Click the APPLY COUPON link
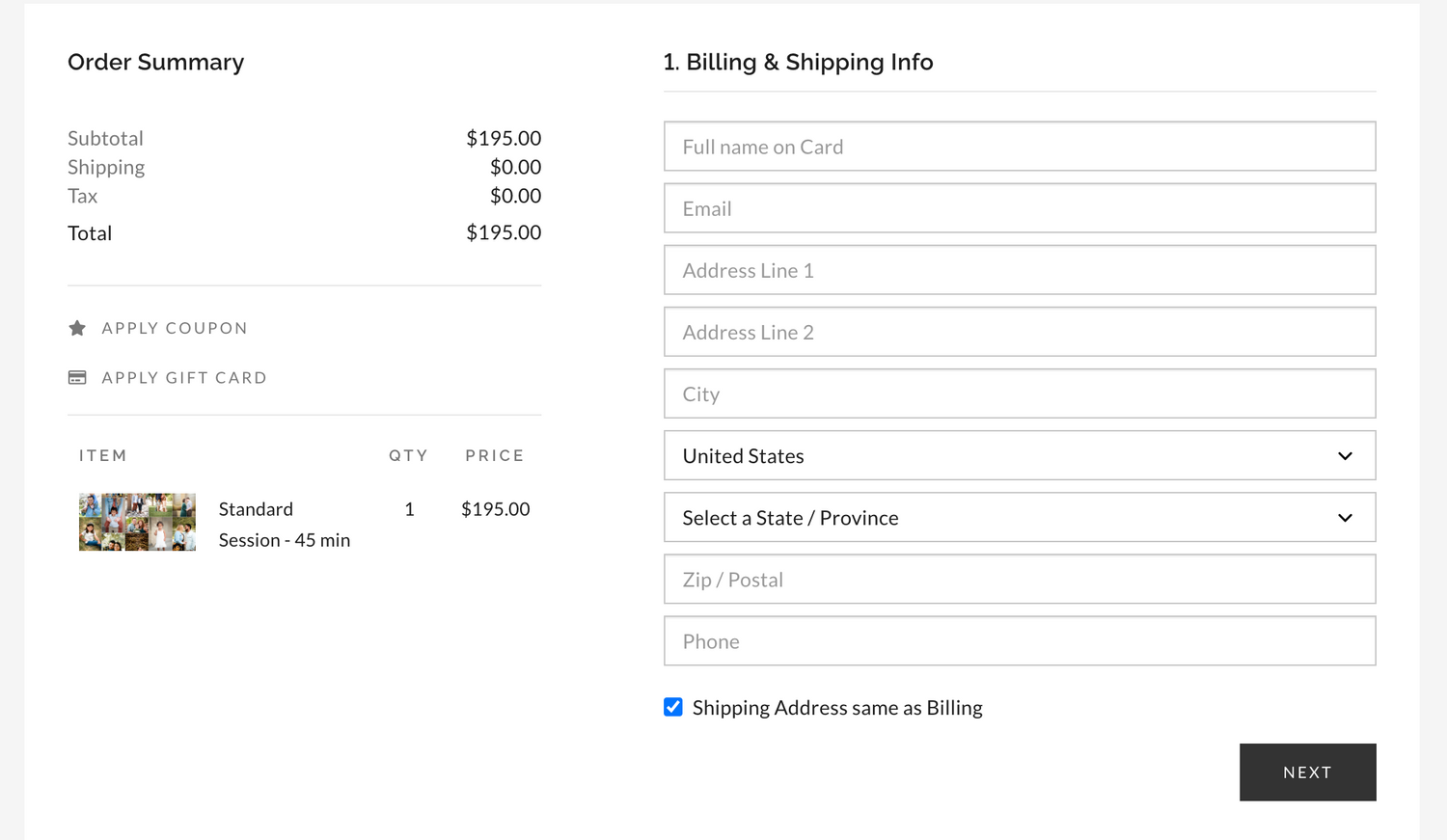The image size is (1447, 840). point(175,328)
